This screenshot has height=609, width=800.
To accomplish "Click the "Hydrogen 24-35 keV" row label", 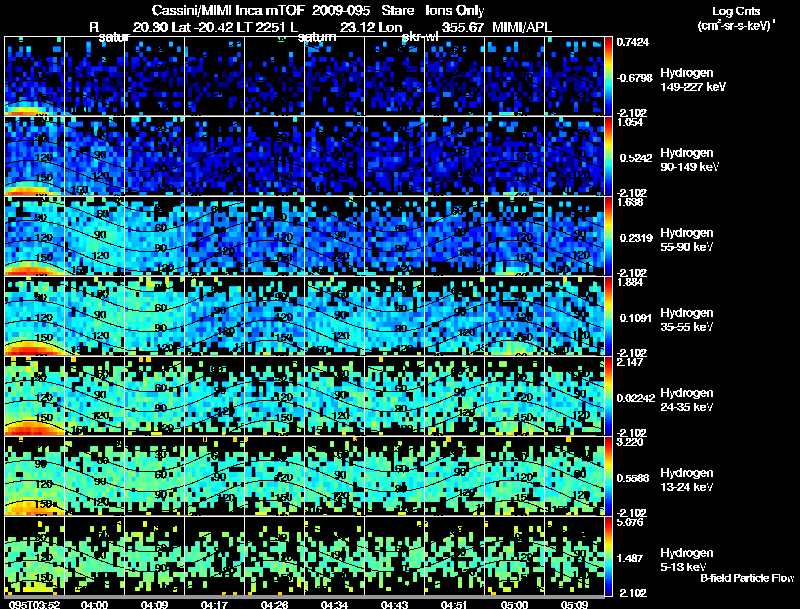I will [687, 400].
